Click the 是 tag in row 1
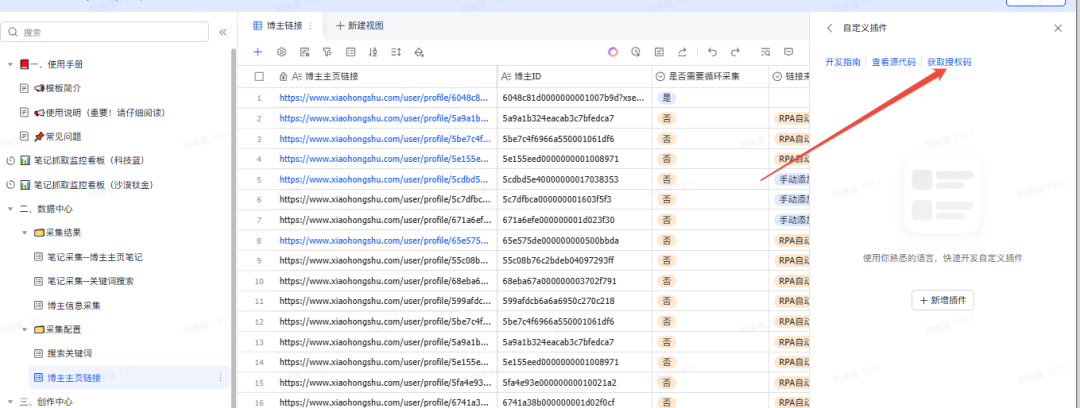Viewport: 1080px width, 408px height. click(x=666, y=98)
